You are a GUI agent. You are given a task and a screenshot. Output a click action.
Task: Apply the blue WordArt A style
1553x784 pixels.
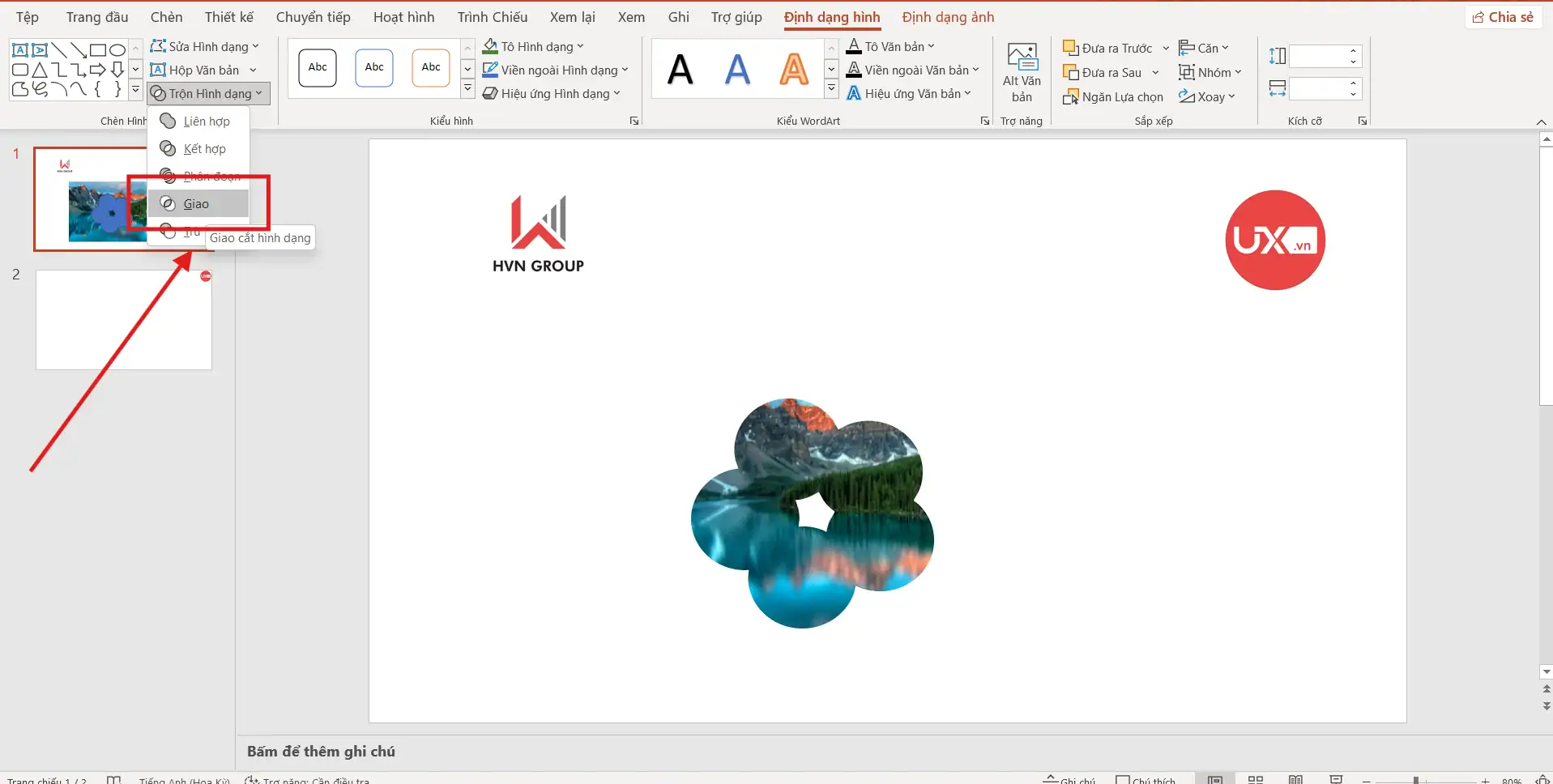(737, 70)
